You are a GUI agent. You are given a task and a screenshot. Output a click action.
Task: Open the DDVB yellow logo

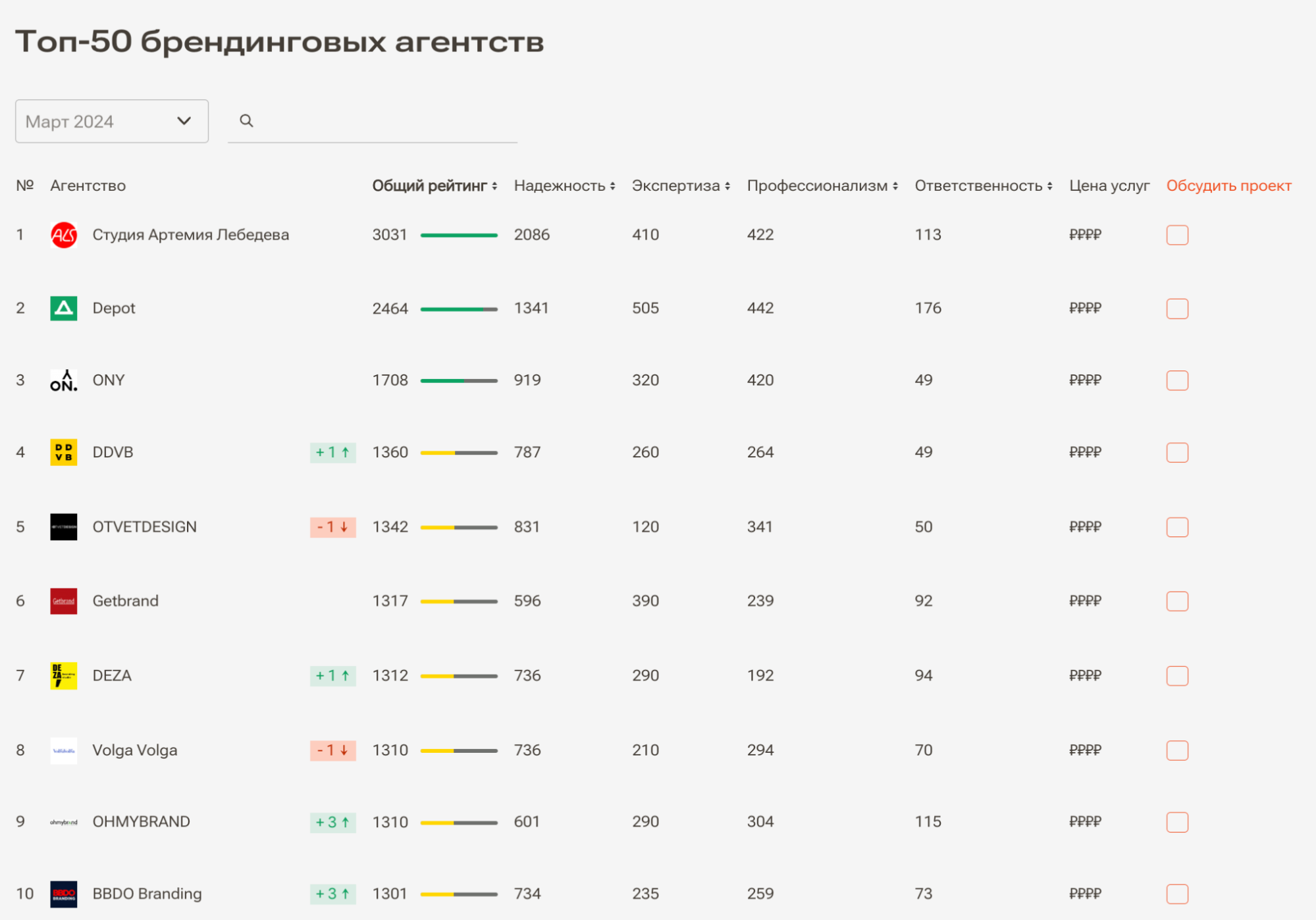tap(64, 452)
